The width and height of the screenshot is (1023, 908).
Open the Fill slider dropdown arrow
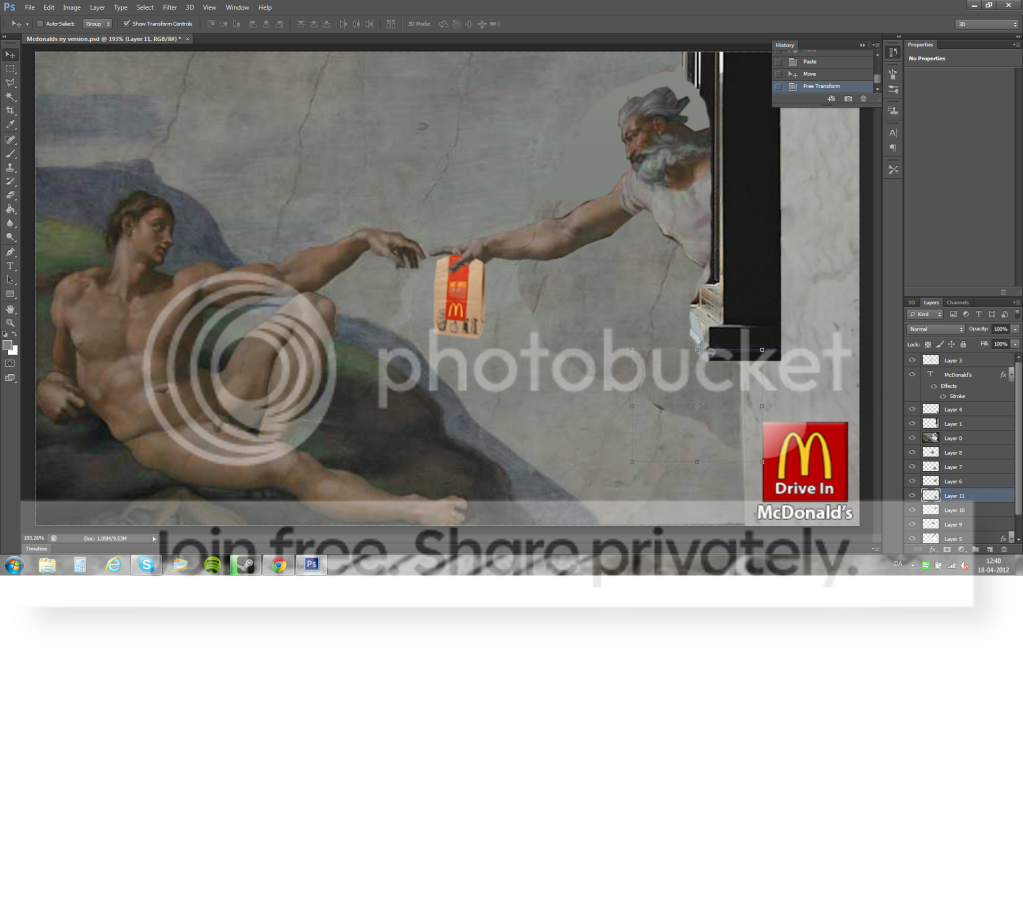pos(1015,344)
